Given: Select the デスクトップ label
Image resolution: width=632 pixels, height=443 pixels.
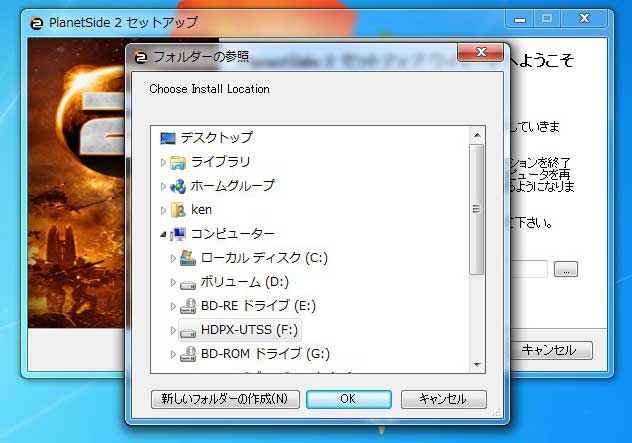Looking at the screenshot, I should [x=216, y=138].
